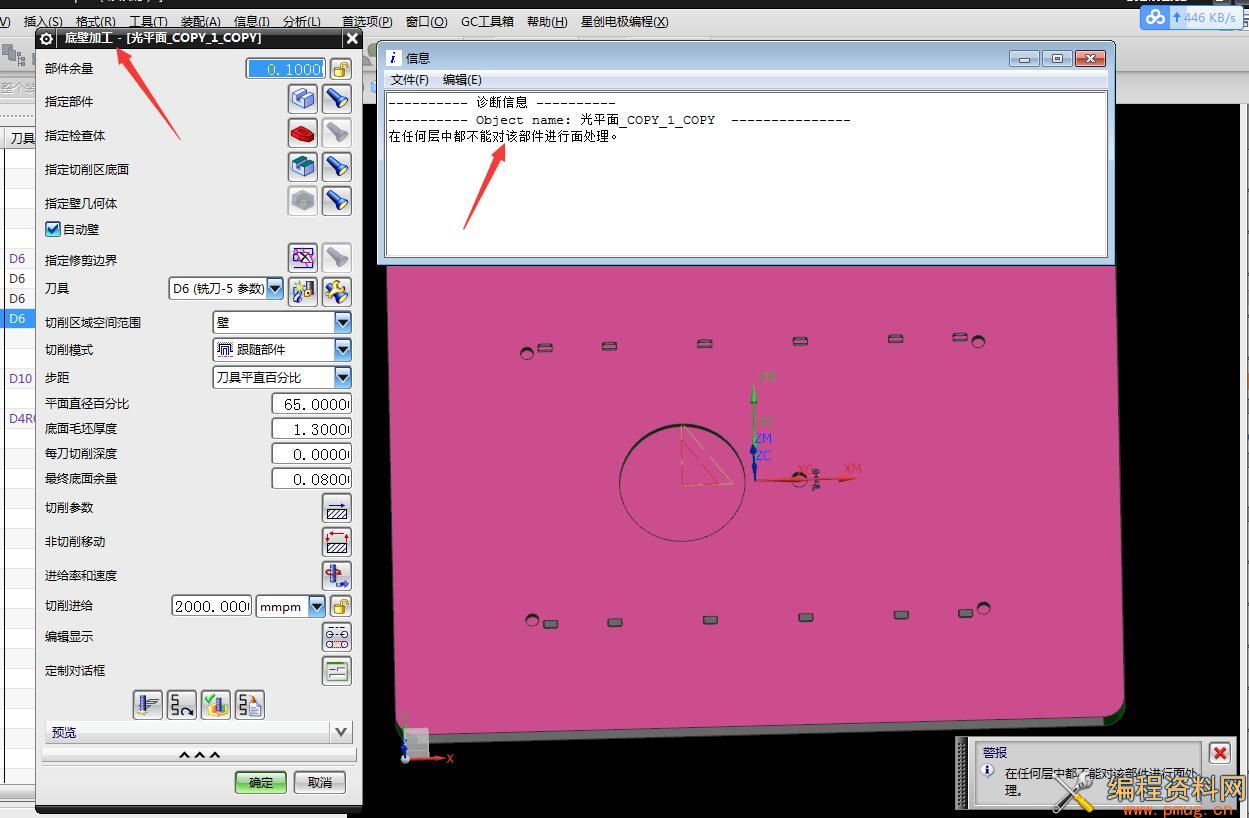The width and height of the screenshot is (1249, 818).
Task: Open the 工具(T) menu
Action: point(148,21)
